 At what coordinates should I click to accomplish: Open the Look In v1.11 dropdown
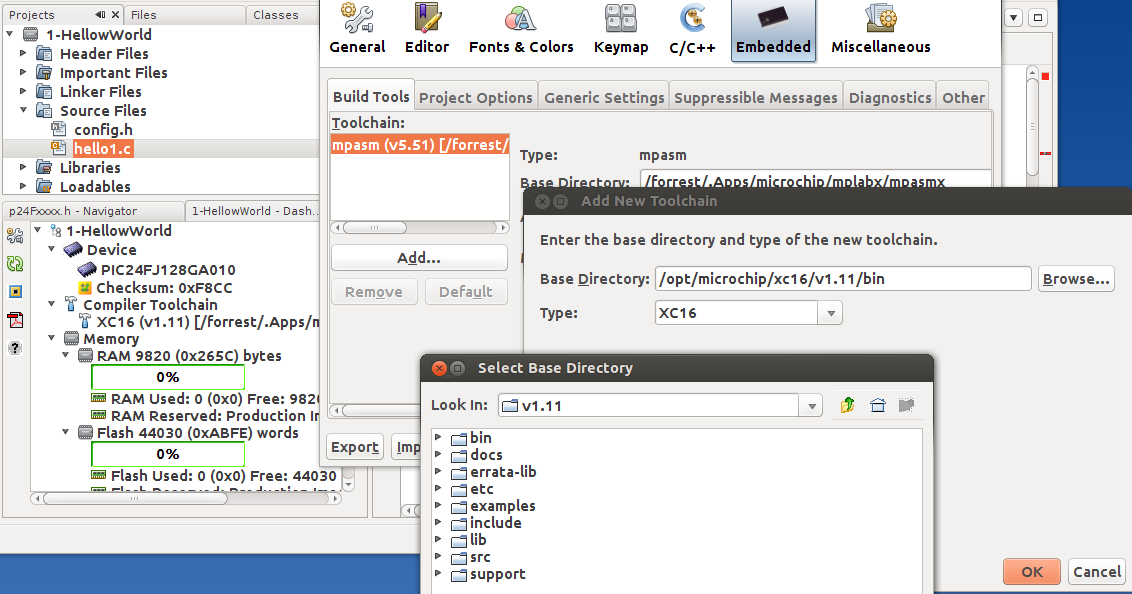(x=811, y=406)
